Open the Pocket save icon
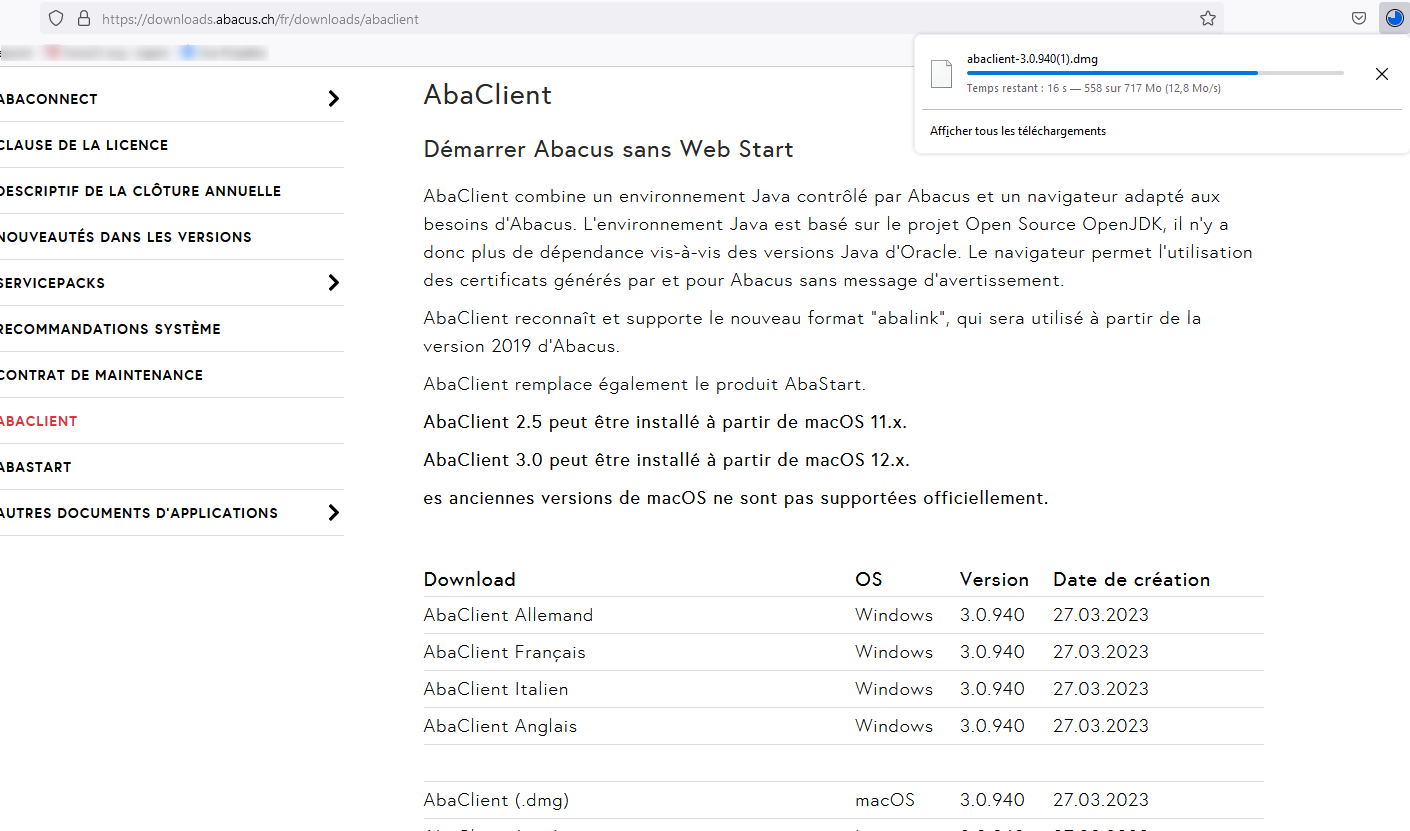This screenshot has height=831, width=1410. [x=1359, y=18]
